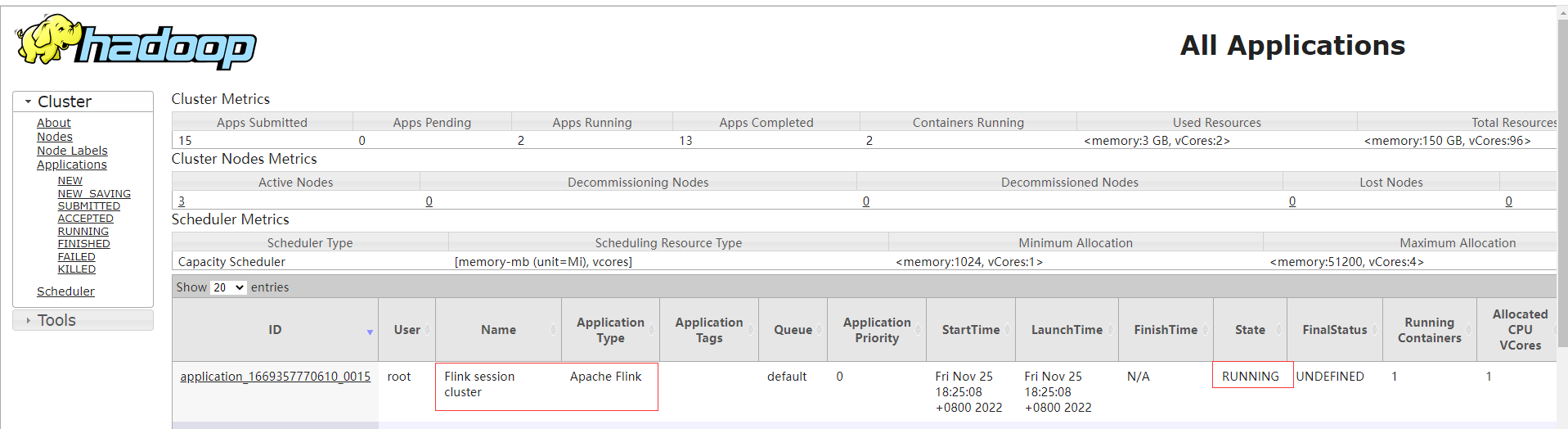The height and width of the screenshot is (429, 1568).
Task: Filter applications by KILLED state
Action: tap(76, 269)
